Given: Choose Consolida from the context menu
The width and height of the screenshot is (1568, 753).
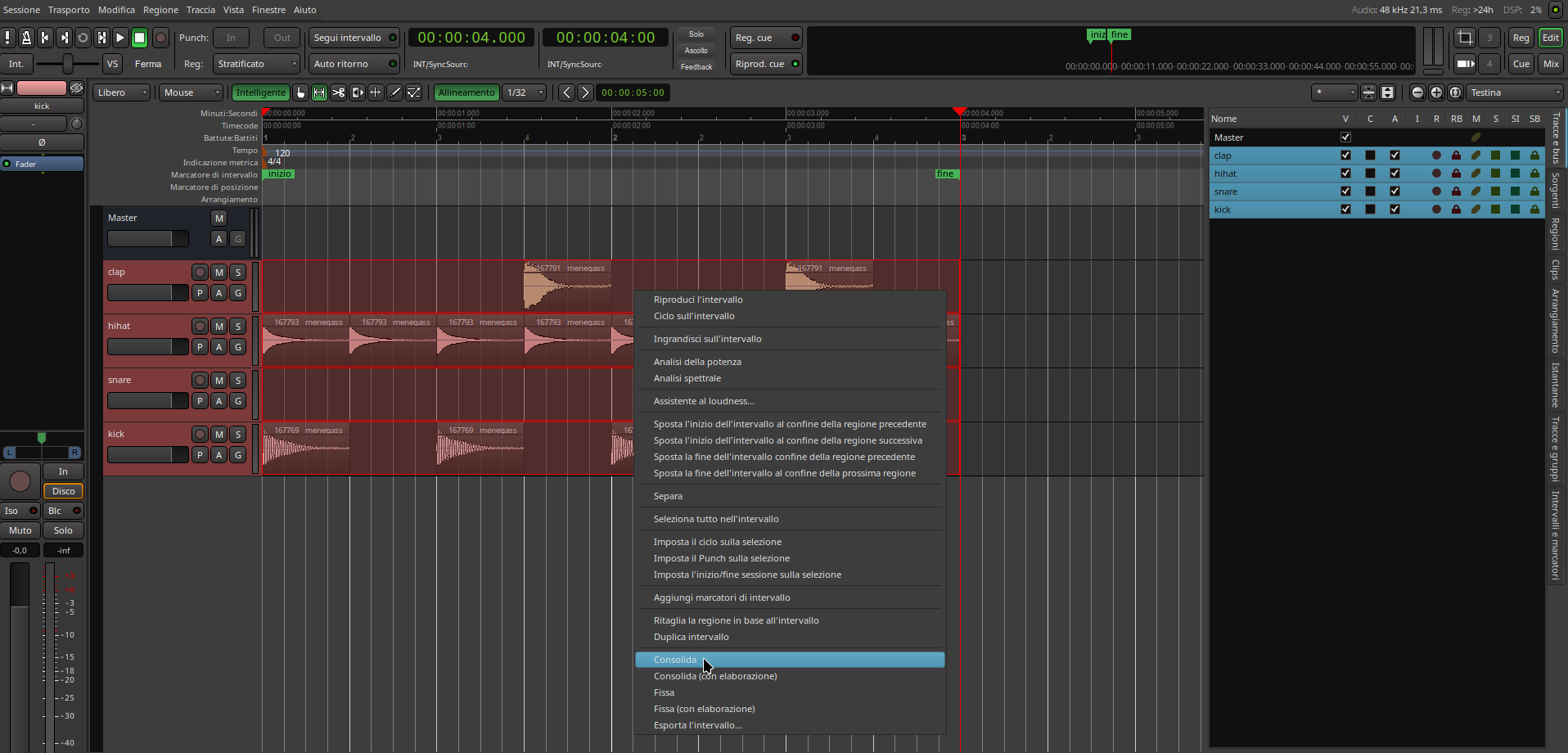Looking at the screenshot, I should pos(675,660).
